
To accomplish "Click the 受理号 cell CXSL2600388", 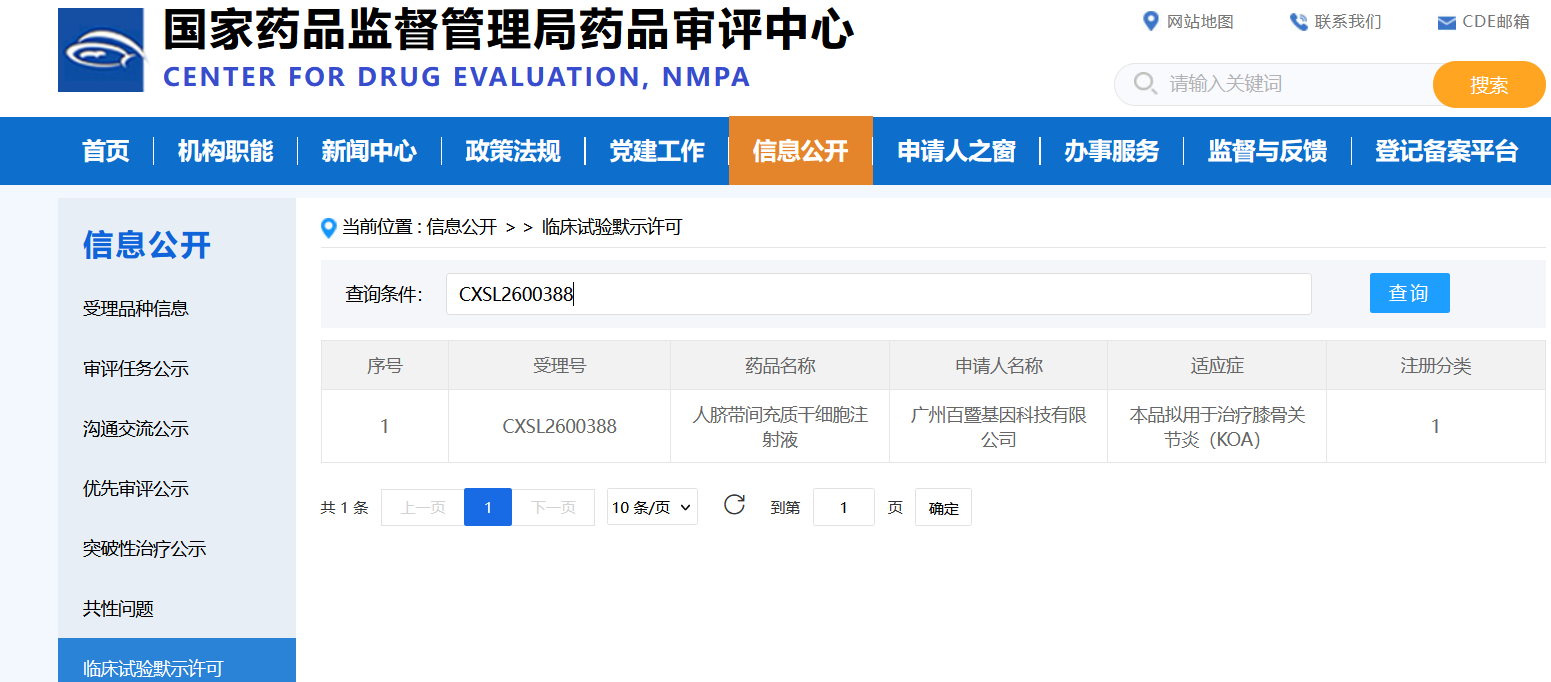I will pyautogui.click(x=560, y=427).
